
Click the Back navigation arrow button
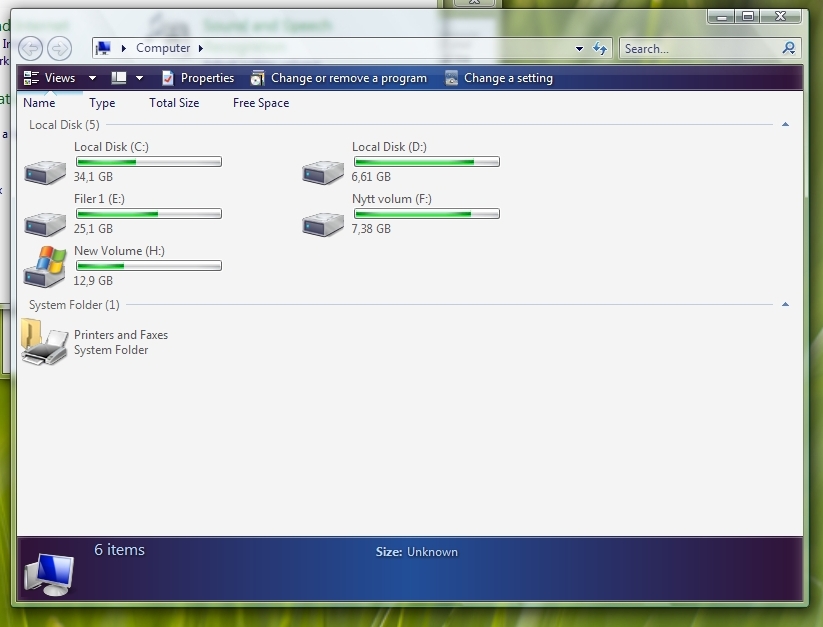30,48
